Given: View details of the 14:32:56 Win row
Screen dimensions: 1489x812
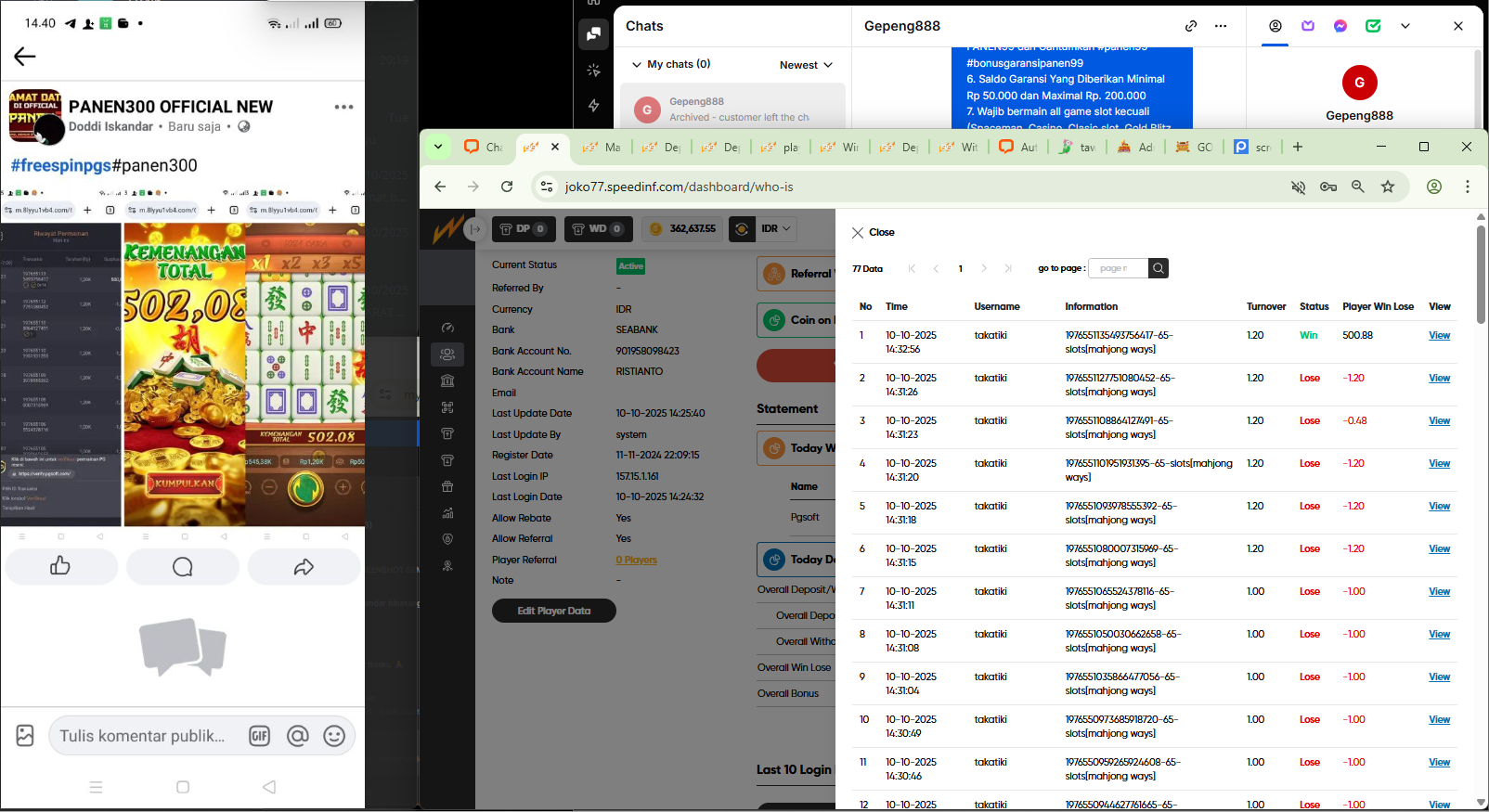Looking at the screenshot, I should coord(1439,335).
